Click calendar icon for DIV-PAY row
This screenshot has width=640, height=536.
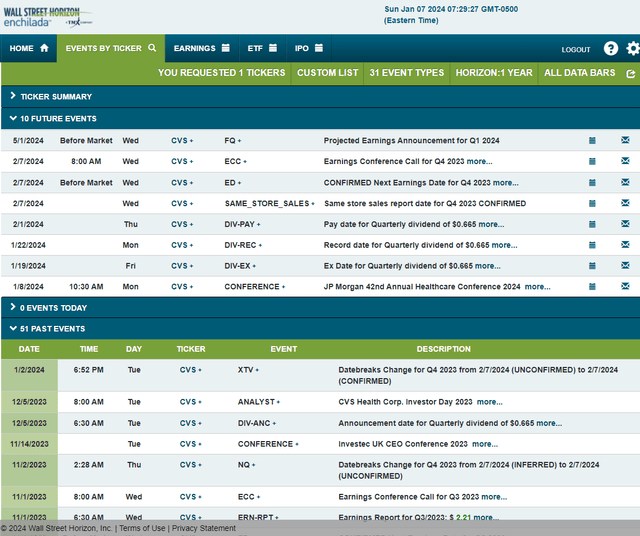coord(592,224)
